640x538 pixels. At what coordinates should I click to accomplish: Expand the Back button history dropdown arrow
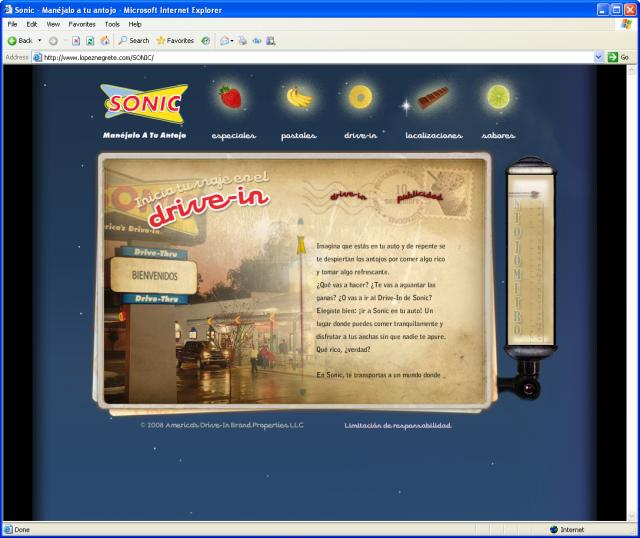(x=40, y=41)
